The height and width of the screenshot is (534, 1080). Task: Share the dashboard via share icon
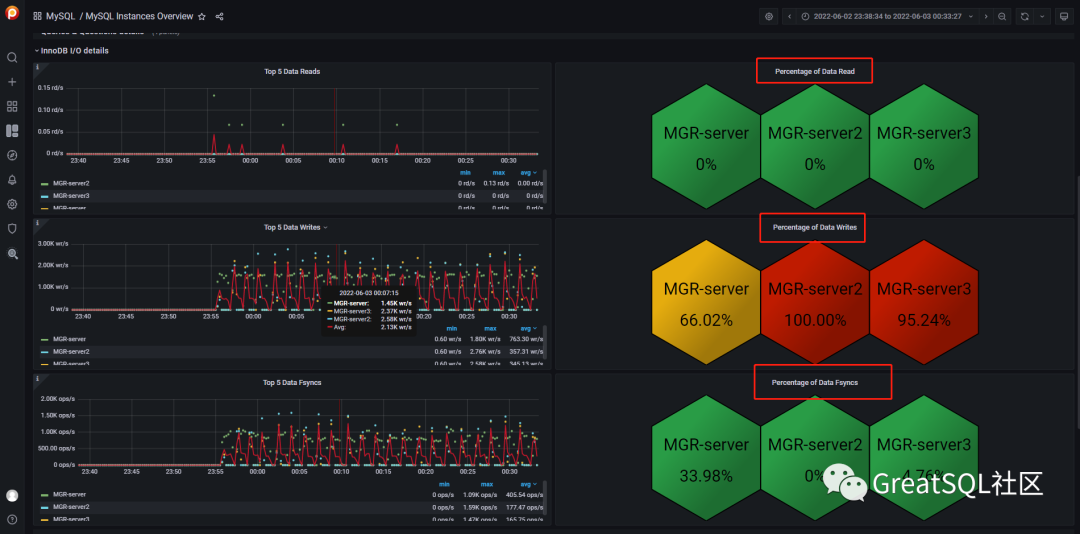[x=220, y=16]
